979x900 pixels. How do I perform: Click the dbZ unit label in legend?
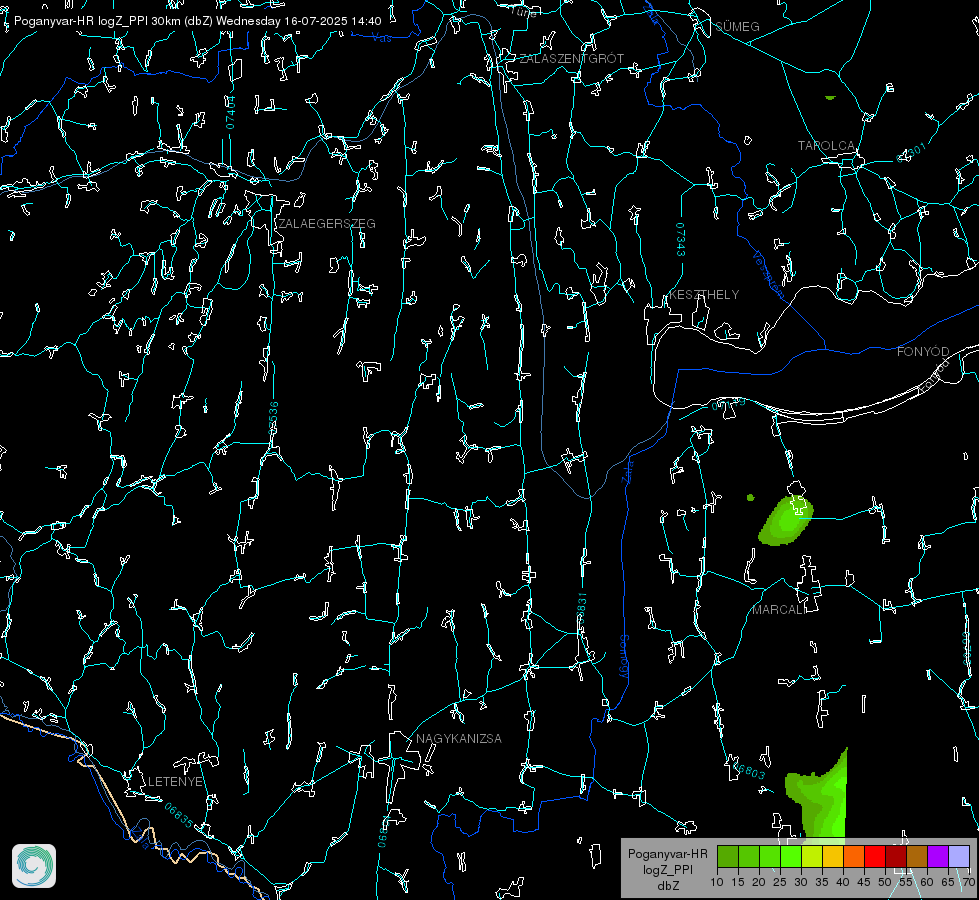coord(667,886)
